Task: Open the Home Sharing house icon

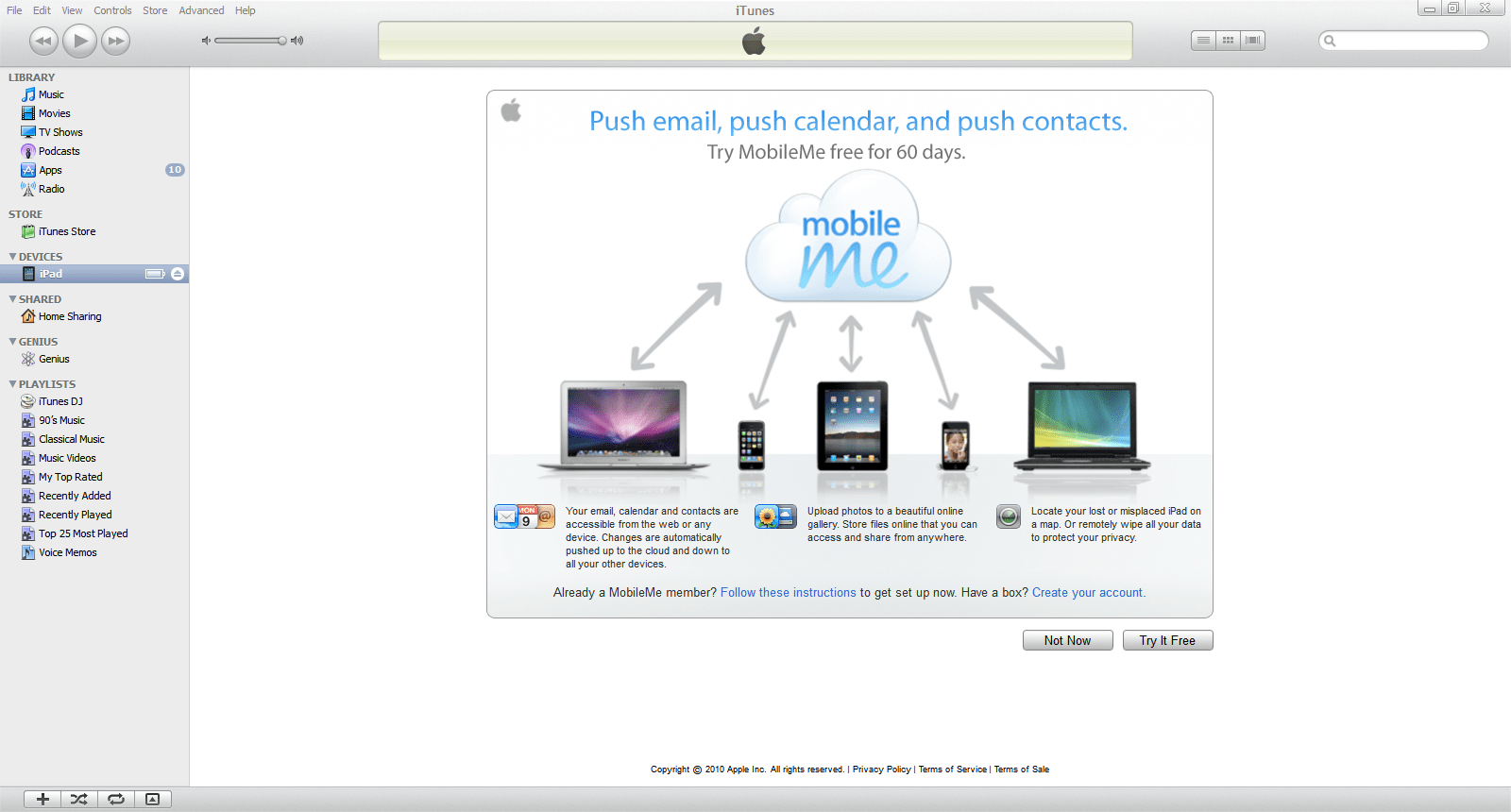Action: pyautogui.click(x=28, y=316)
